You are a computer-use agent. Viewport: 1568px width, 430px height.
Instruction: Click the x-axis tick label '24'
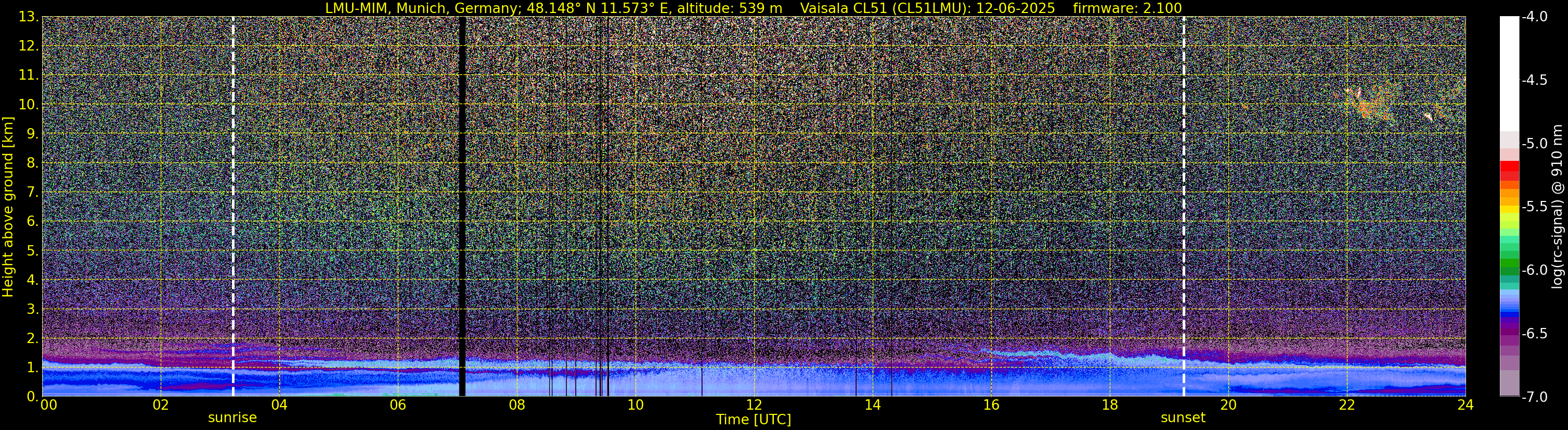coord(1466,405)
